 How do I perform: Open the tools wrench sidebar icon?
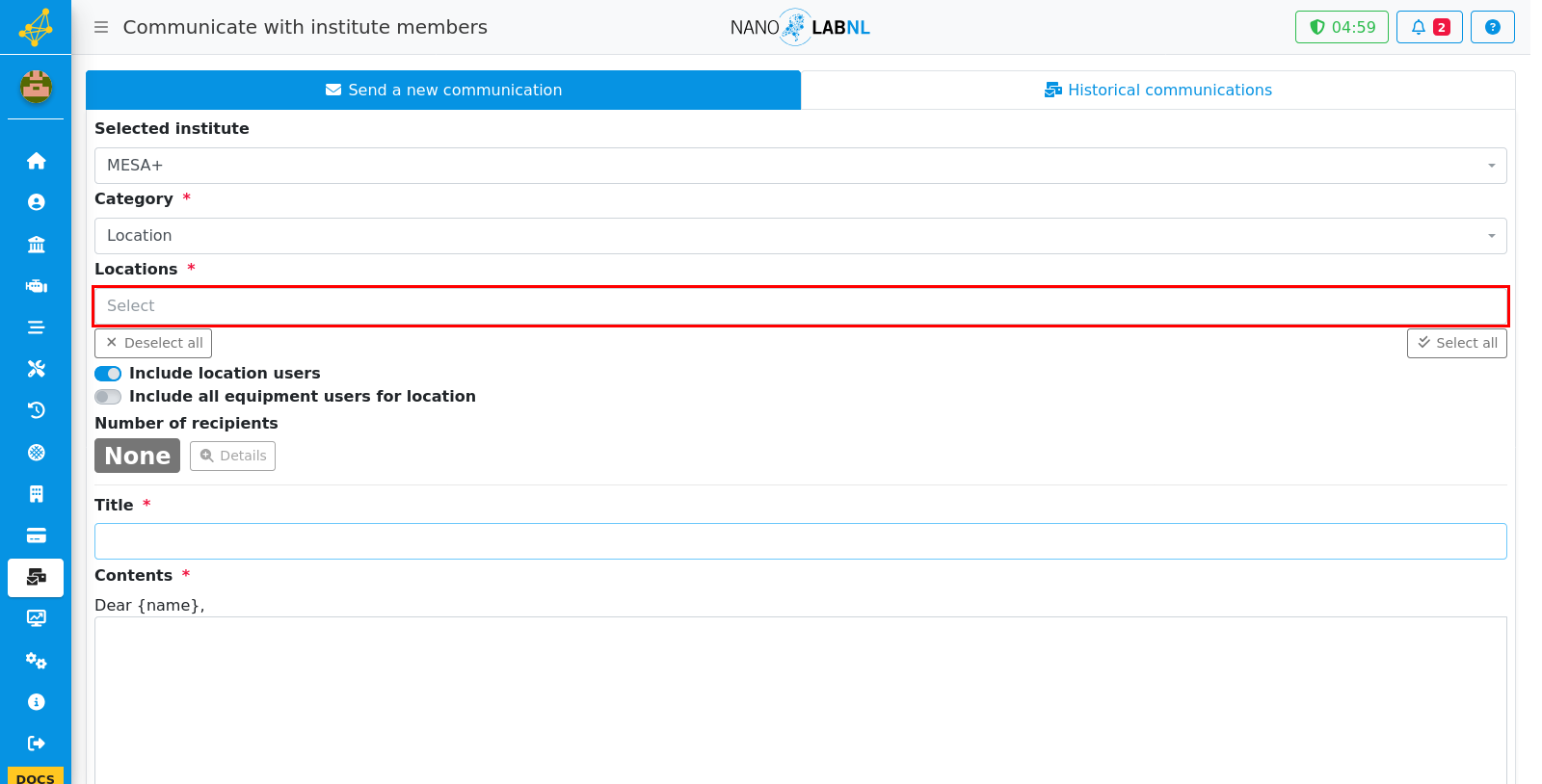36,369
